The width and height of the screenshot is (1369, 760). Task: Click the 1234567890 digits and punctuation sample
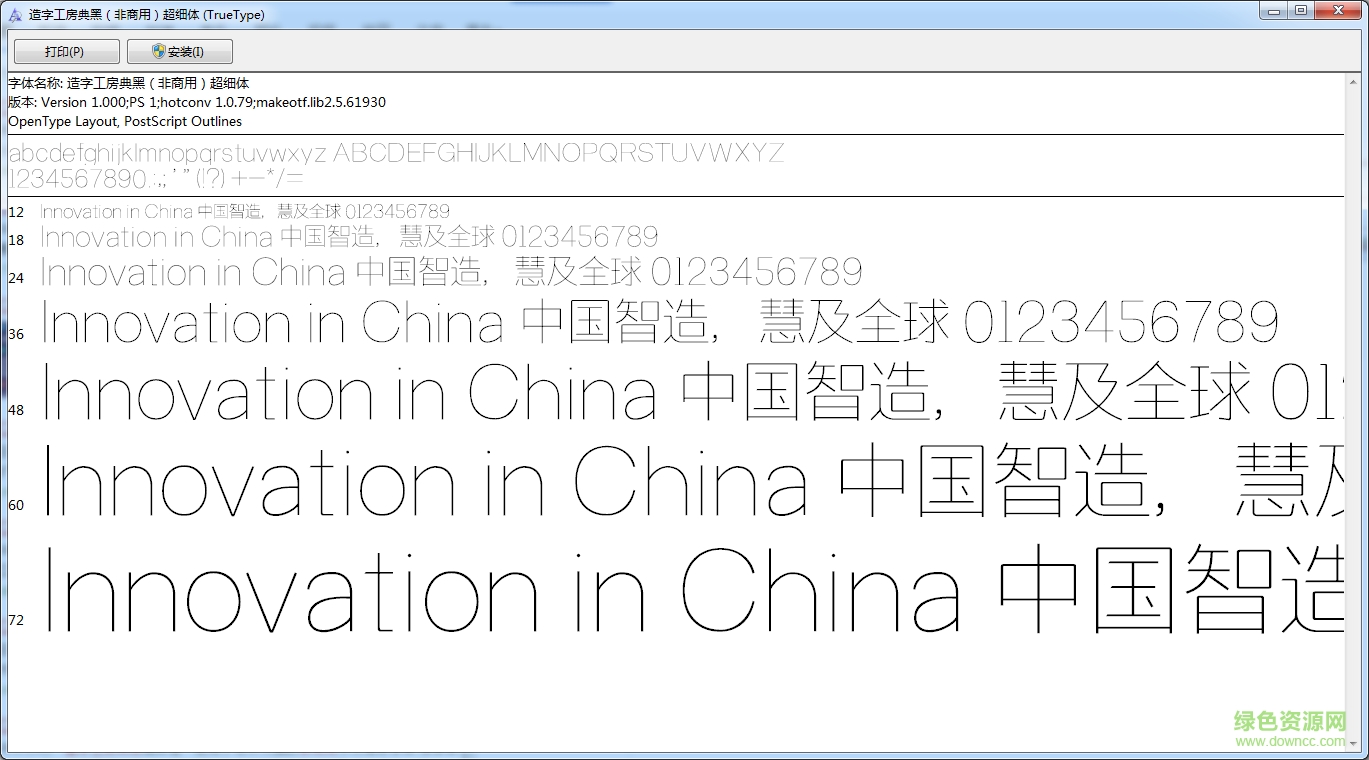156,179
